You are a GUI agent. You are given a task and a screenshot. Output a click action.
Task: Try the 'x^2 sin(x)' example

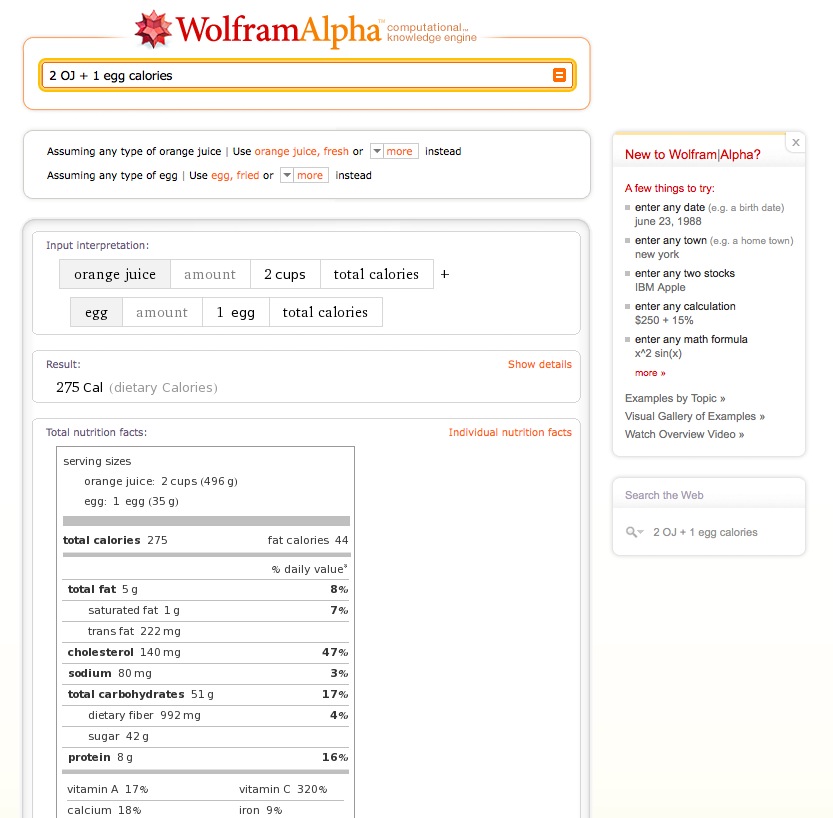[x=658, y=353]
